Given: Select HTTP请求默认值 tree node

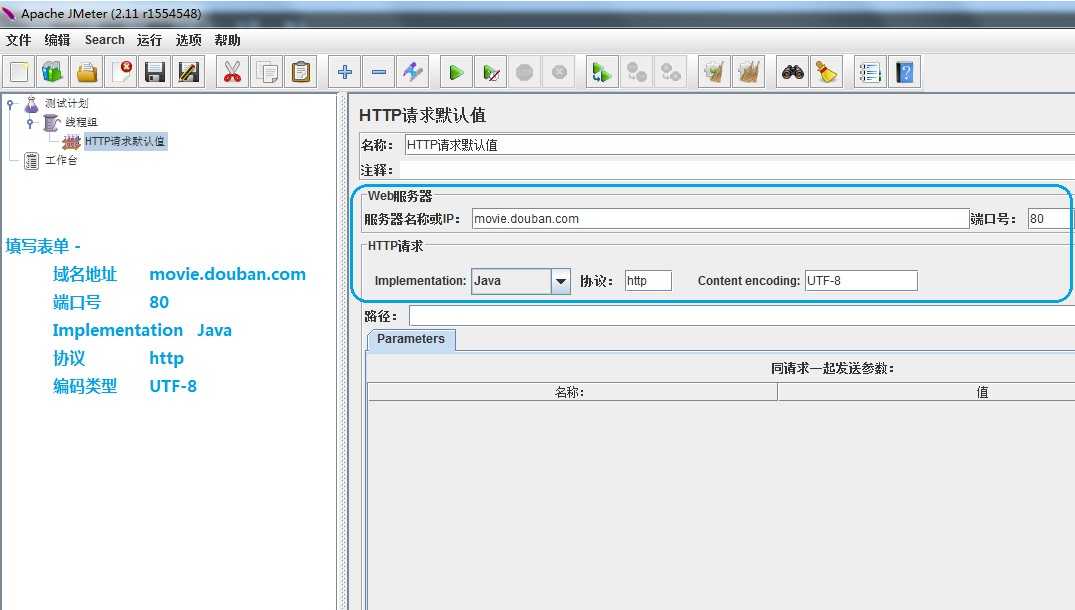Looking at the screenshot, I should [x=125, y=141].
